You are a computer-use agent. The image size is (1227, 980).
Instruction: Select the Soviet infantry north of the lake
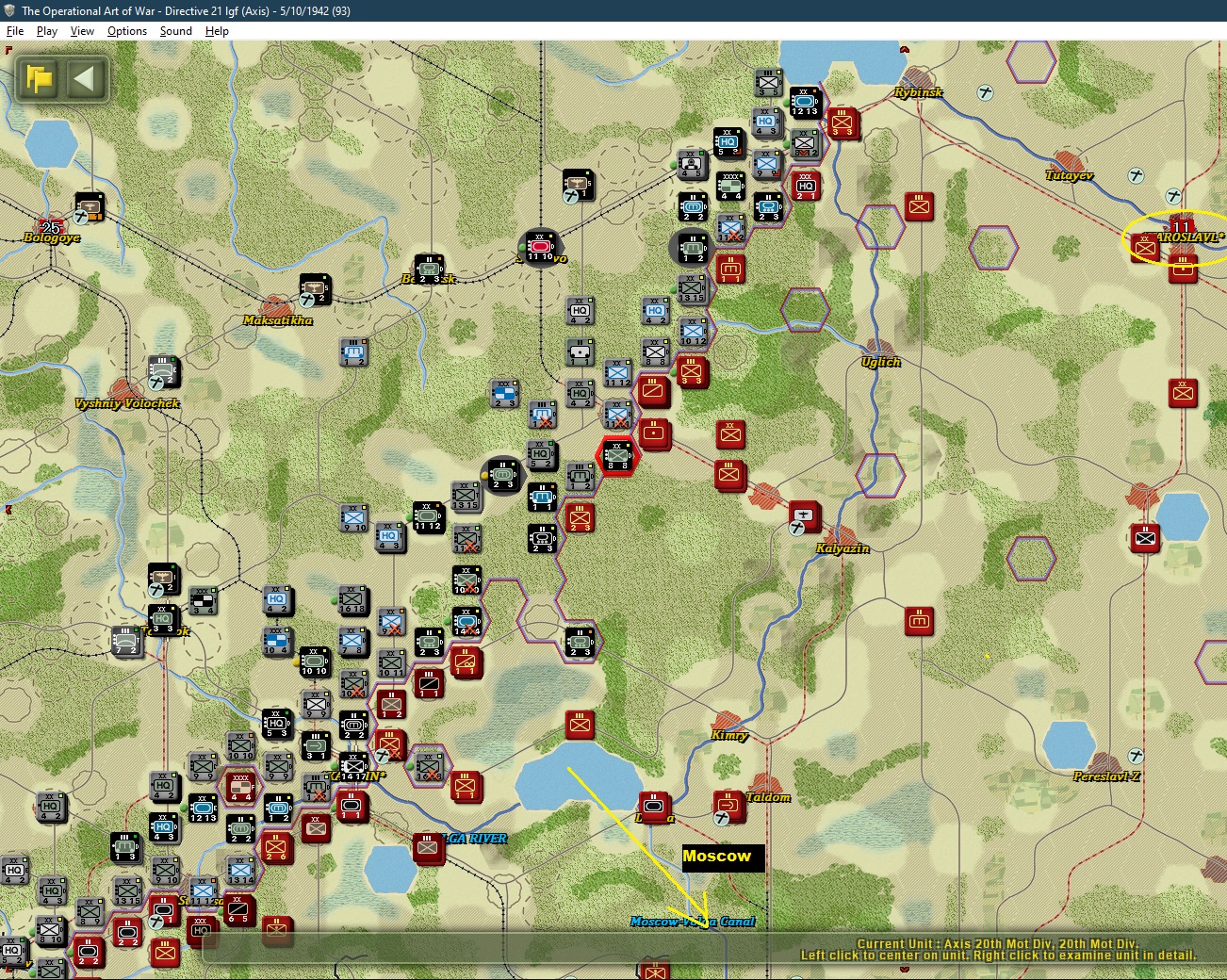pos(580,725)
